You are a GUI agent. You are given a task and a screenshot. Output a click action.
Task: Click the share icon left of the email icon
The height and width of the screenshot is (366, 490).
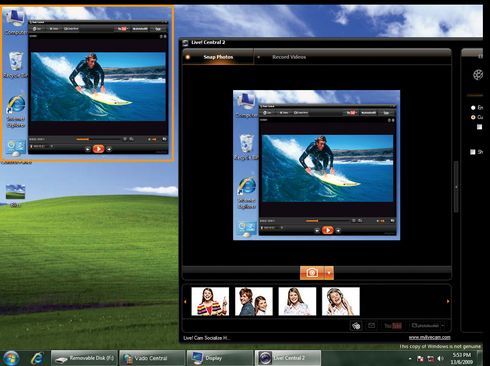point(356,326)
